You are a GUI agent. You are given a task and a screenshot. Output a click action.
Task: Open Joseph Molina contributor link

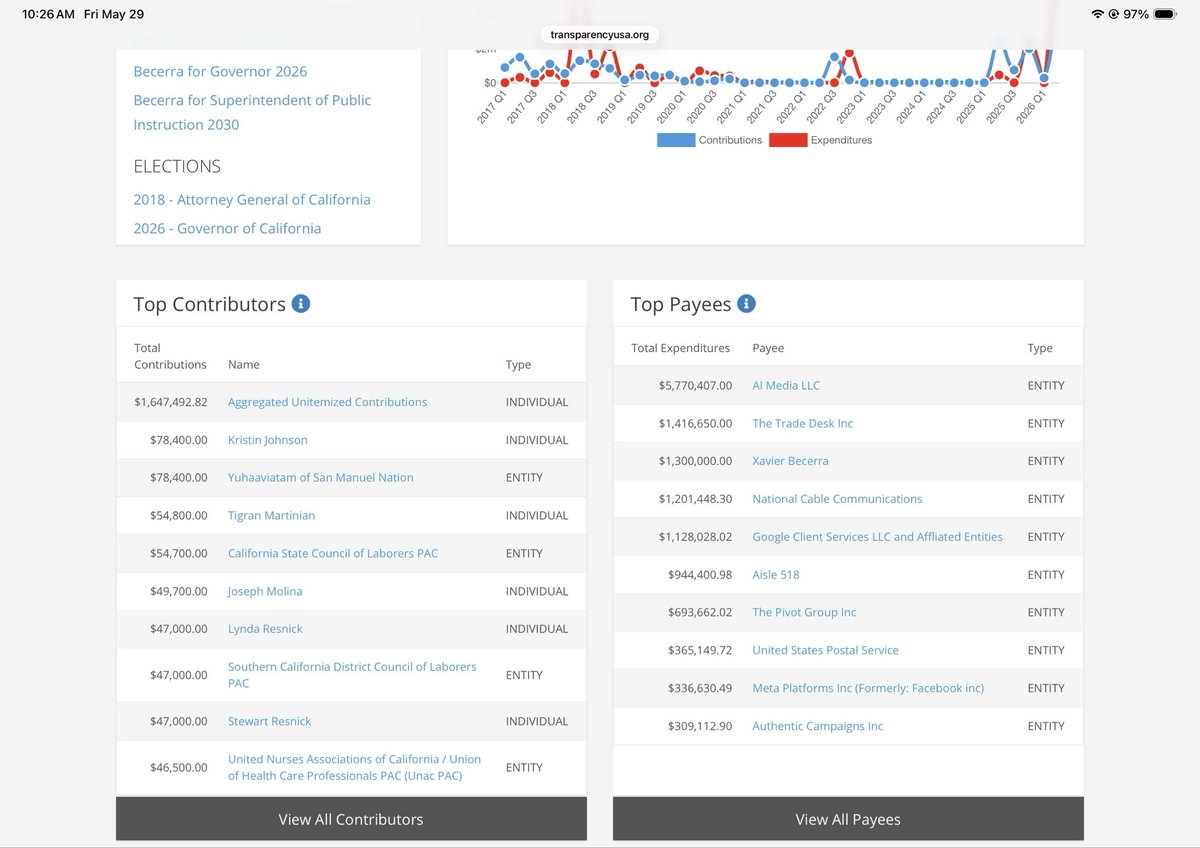click(x=265, y=592)
